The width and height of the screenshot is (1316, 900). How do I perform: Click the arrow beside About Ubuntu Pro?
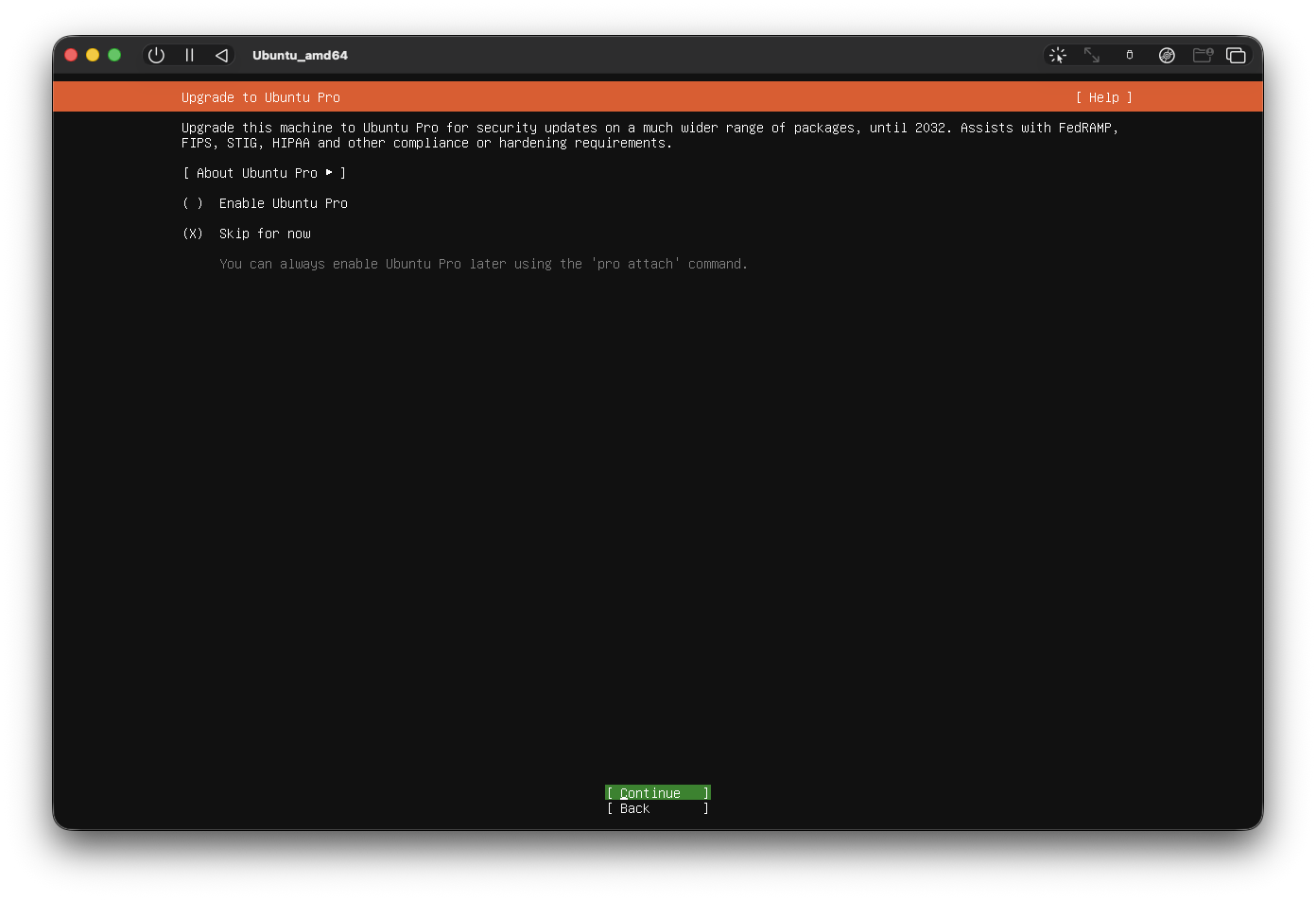(329, 172)
